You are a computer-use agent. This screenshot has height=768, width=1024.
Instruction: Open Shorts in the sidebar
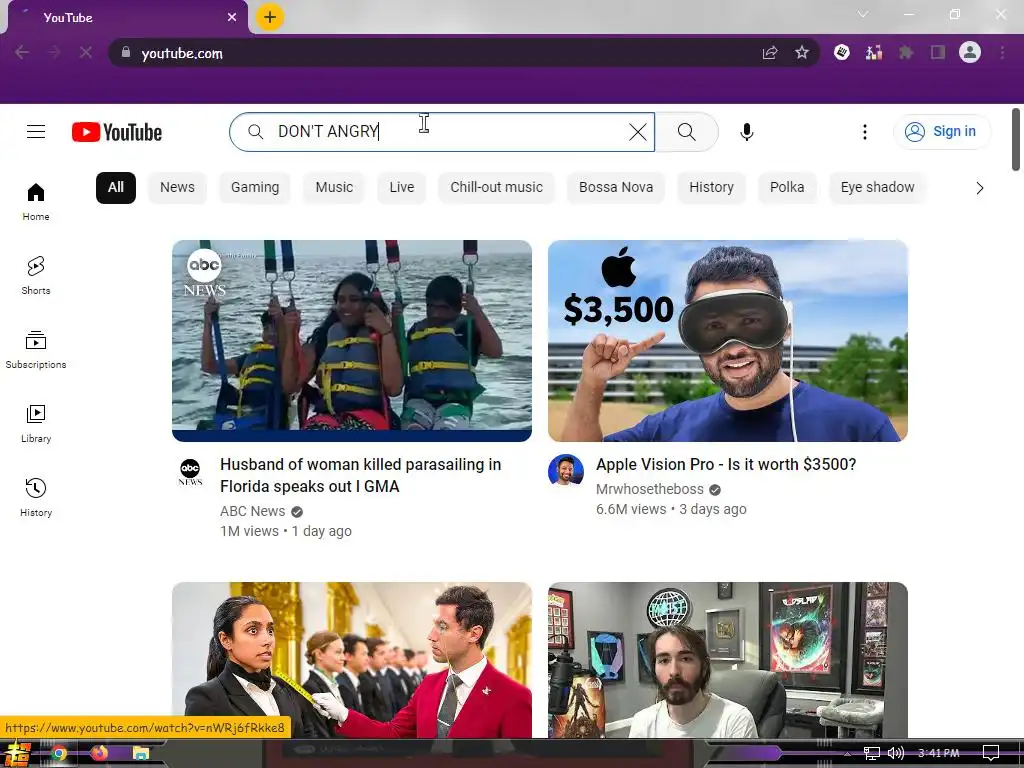36,276
